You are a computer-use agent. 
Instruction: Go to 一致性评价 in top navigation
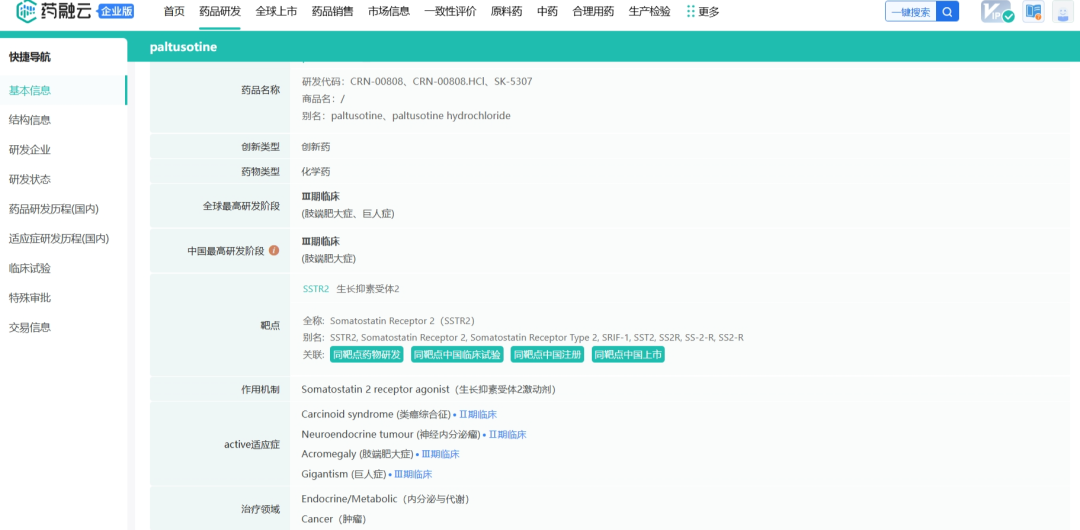point(450,12)
